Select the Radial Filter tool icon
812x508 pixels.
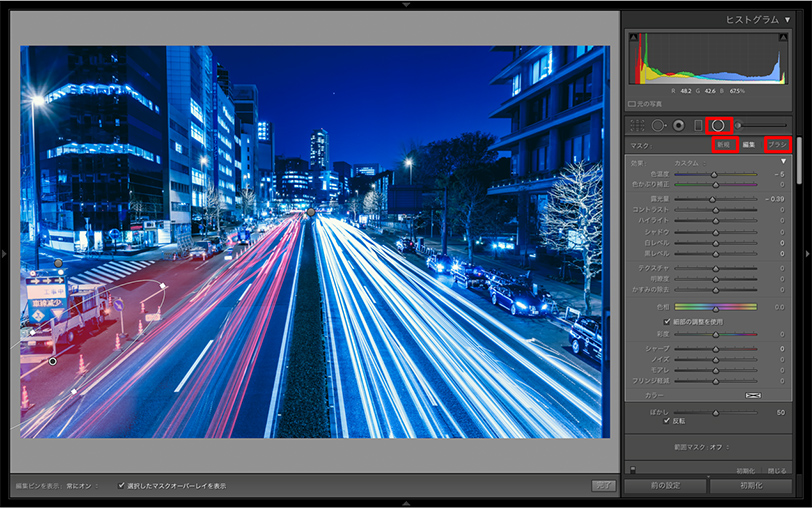(x=718, y=125)
